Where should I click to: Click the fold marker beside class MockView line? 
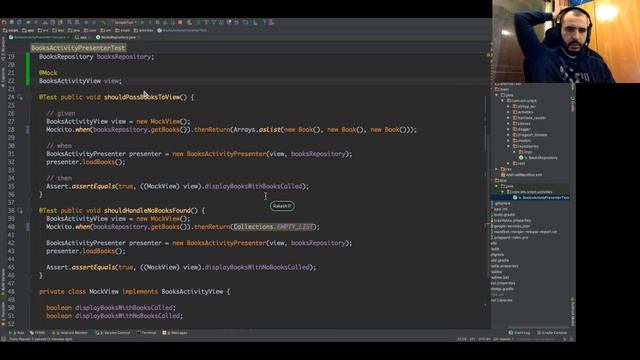[30, 291]
